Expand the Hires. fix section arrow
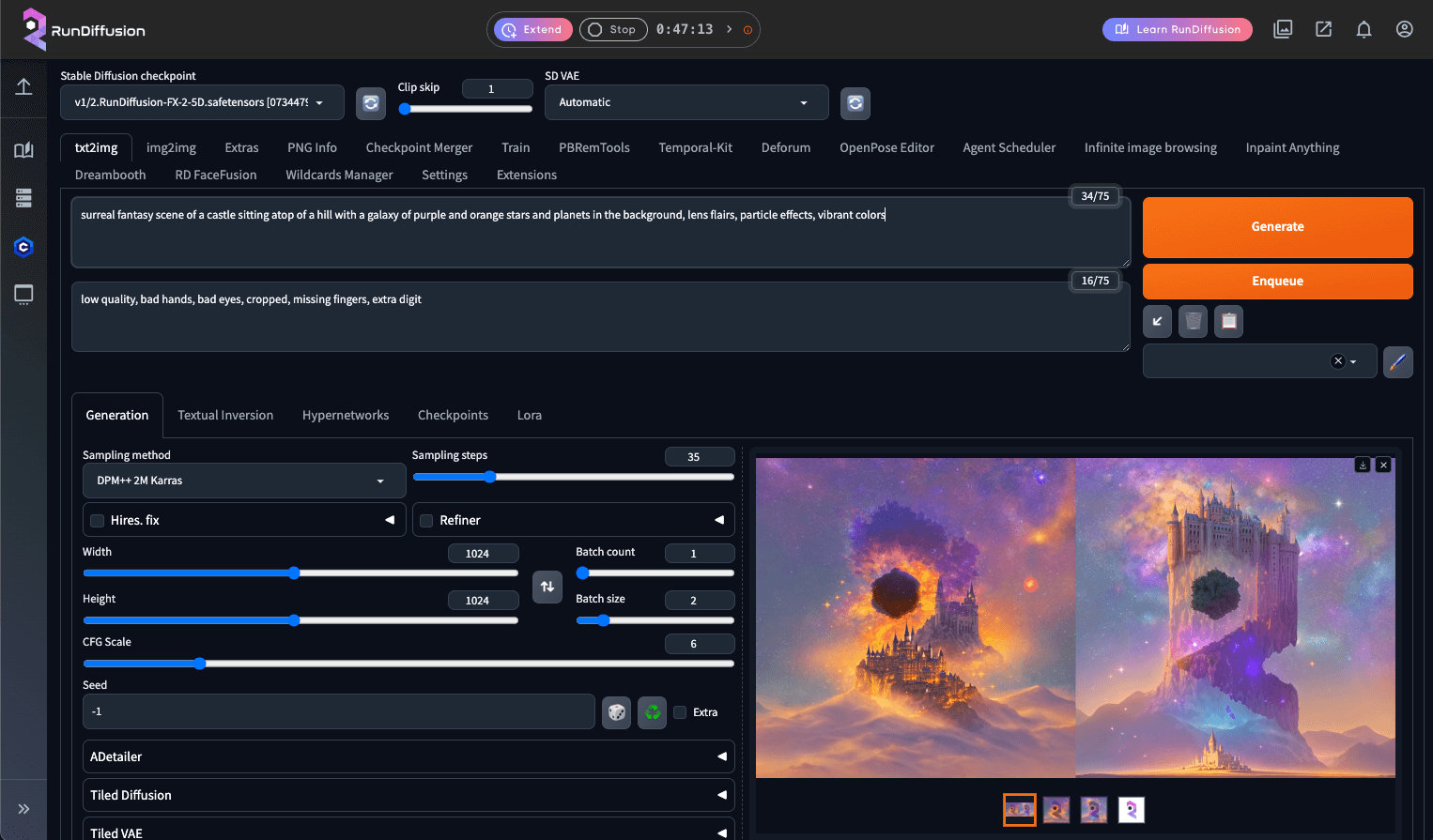This screenshot has height=840, width=1433. coord(390,520)
